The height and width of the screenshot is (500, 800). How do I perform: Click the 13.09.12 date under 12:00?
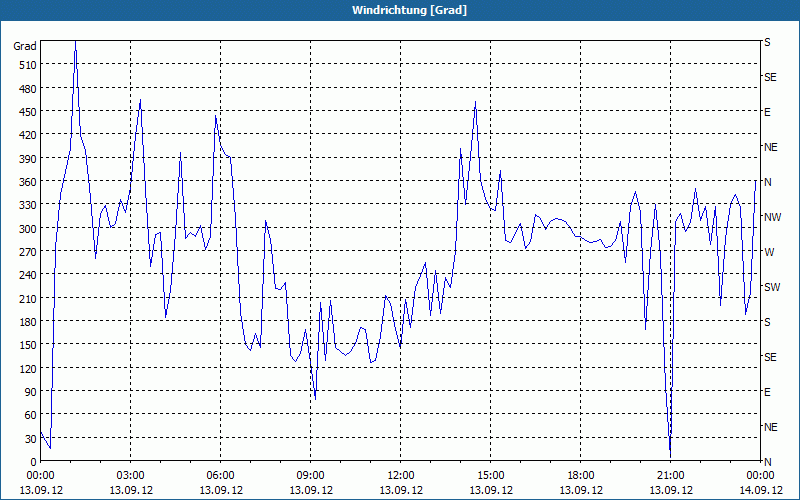coord(401,490)
